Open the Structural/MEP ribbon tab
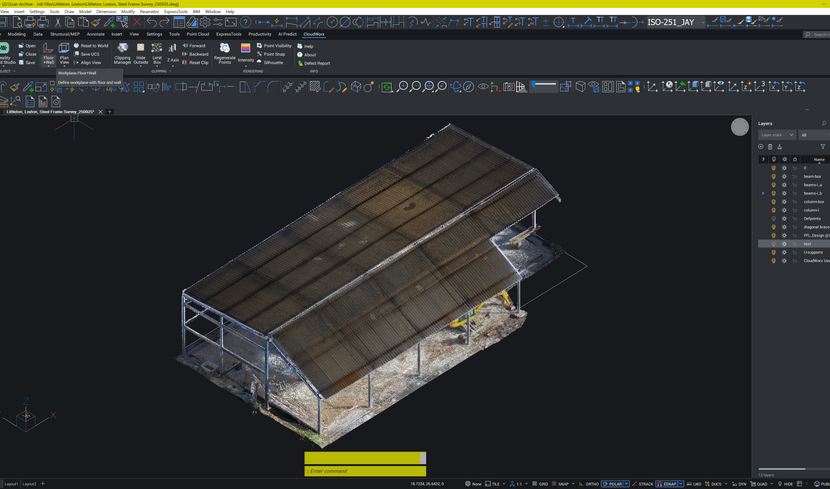Viewport: 830px width, 489px height. point(65,34)
